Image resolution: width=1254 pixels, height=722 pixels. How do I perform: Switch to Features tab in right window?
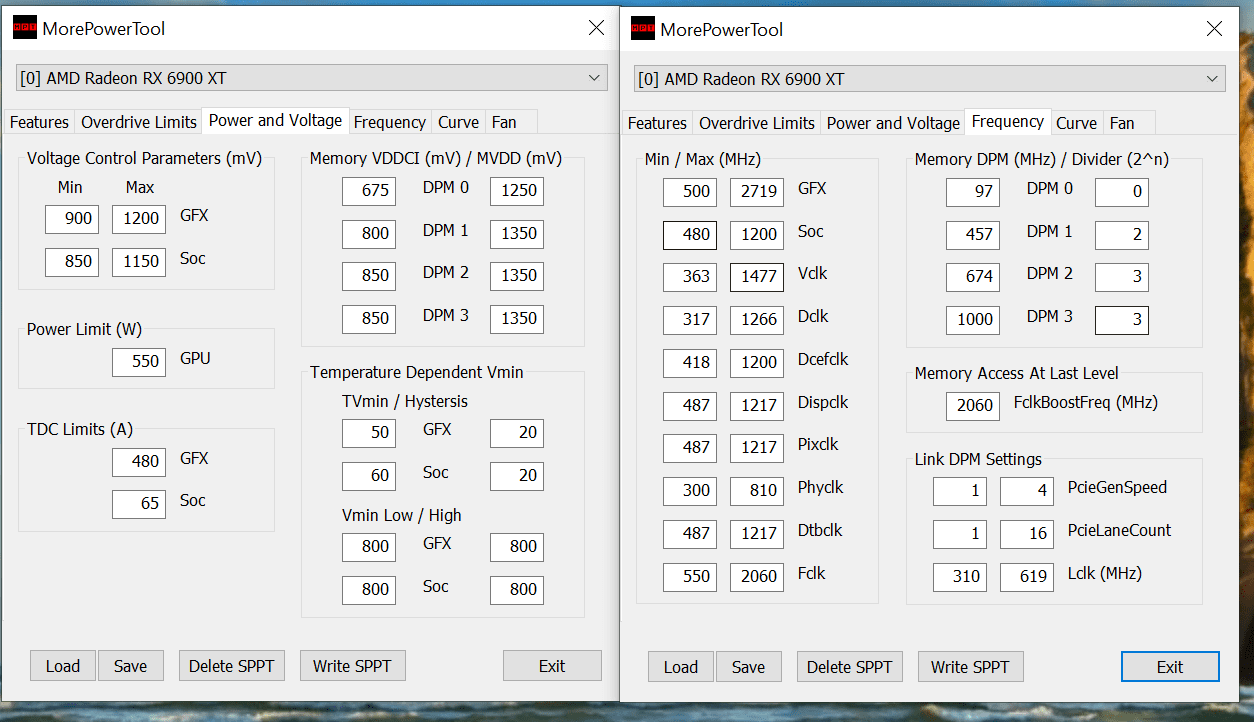coord(657,123)
